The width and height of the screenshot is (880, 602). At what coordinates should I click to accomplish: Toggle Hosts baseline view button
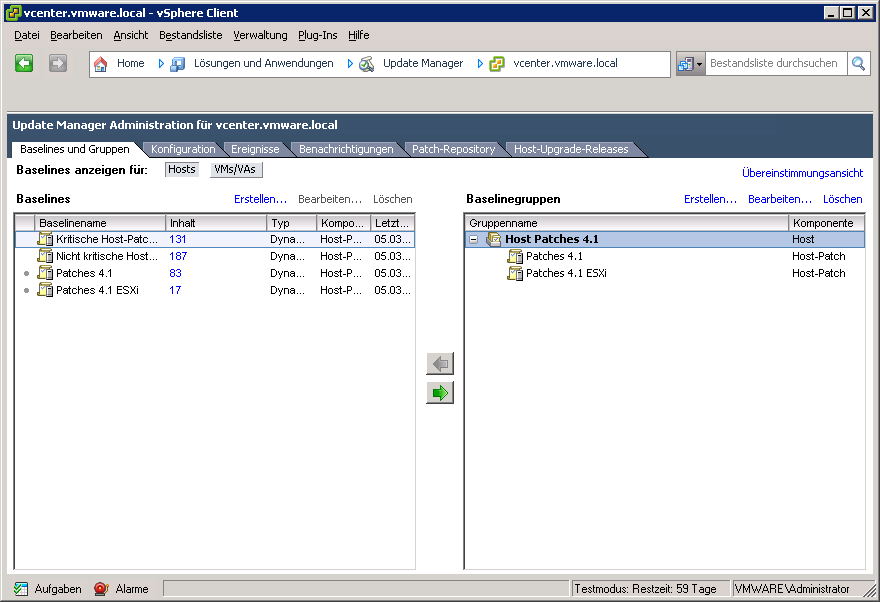click(182, 170)
